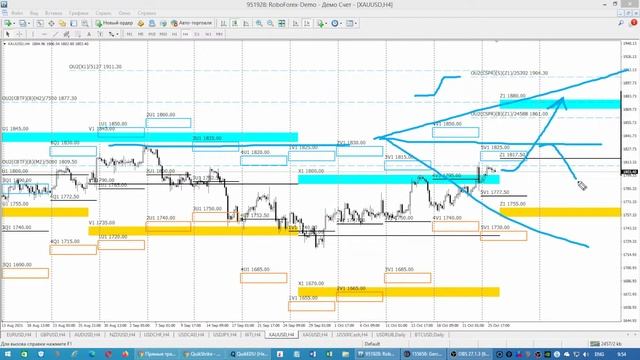Open the Вид menu
This screenshot has height=360, width=640.
point(34,13)
